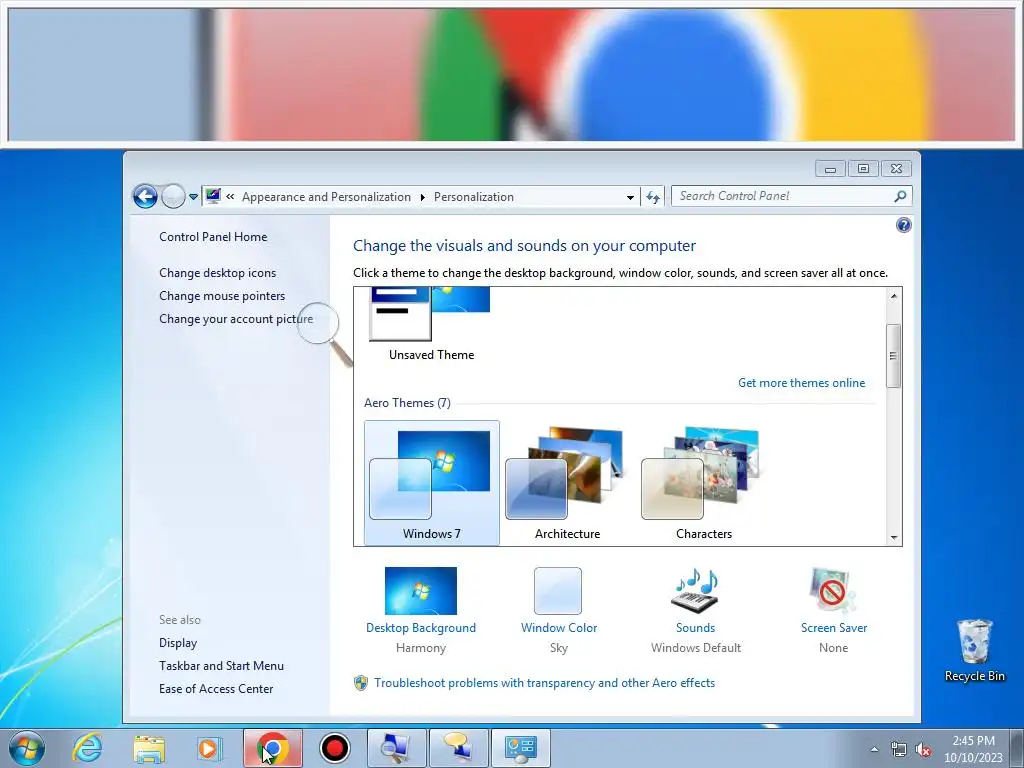Image resolution: width=1024 pixels, height=768 pixels.
Task: Click the search magnifier icon
Action: (900, 196)
